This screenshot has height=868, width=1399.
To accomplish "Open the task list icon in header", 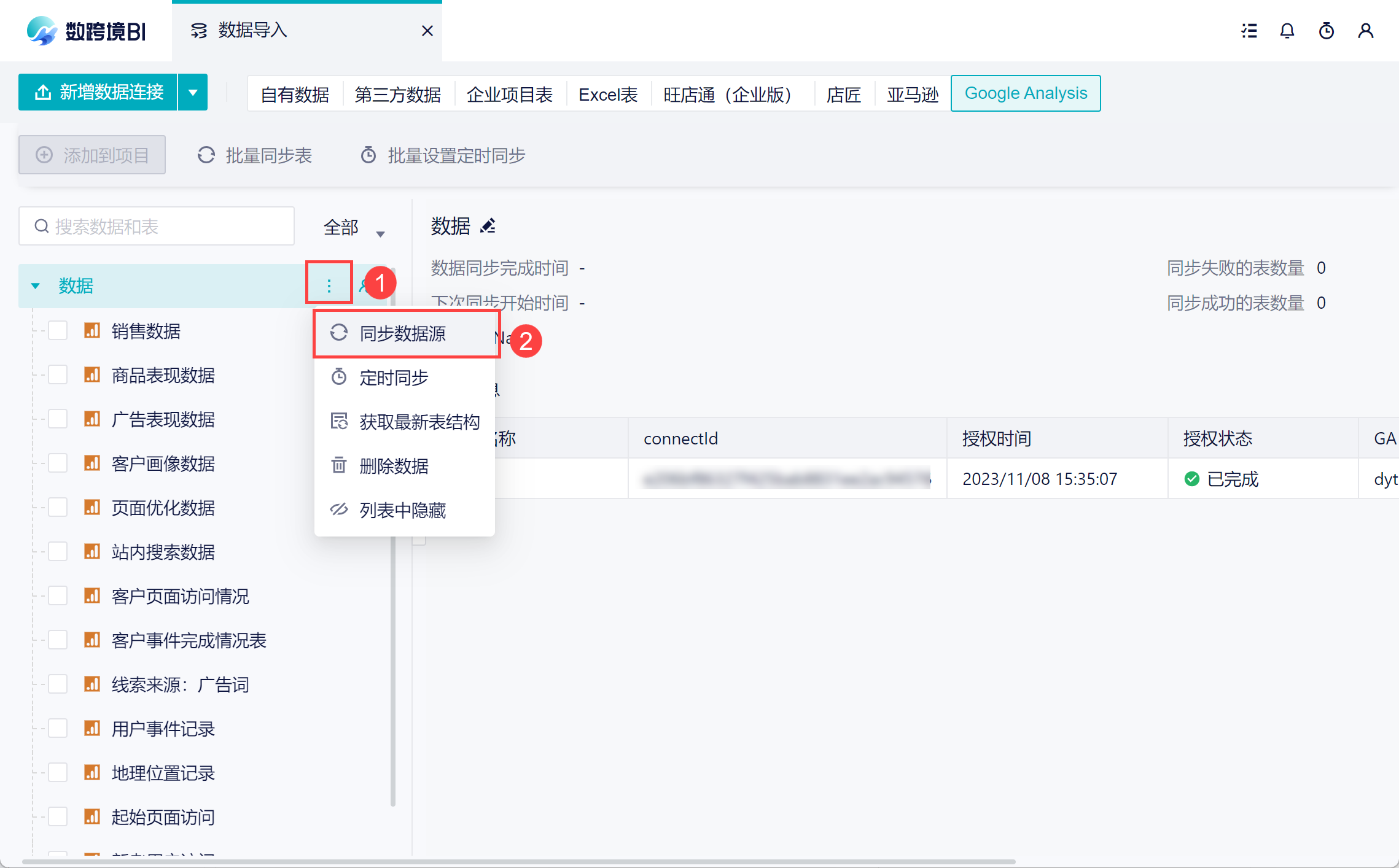I will coord(1249,31).
